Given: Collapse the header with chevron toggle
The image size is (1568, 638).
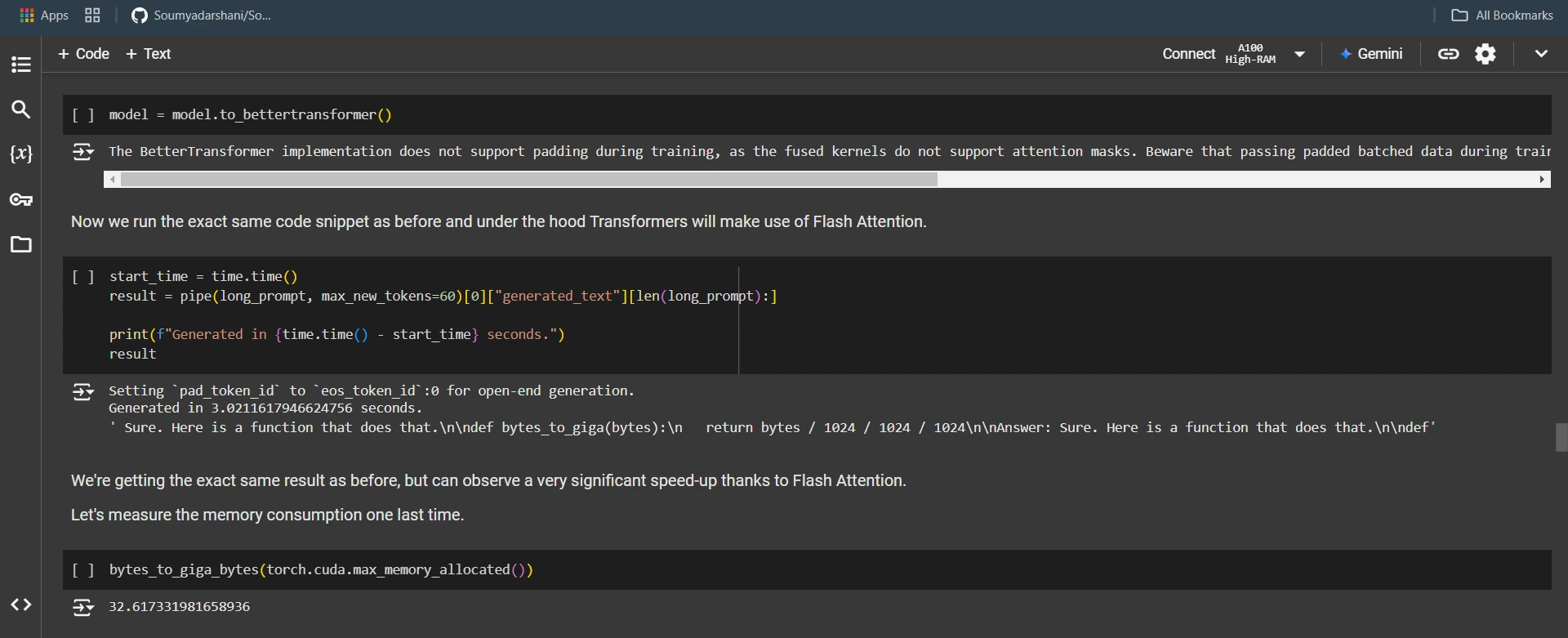Looking at the screenshot, I should [1541, 54].
